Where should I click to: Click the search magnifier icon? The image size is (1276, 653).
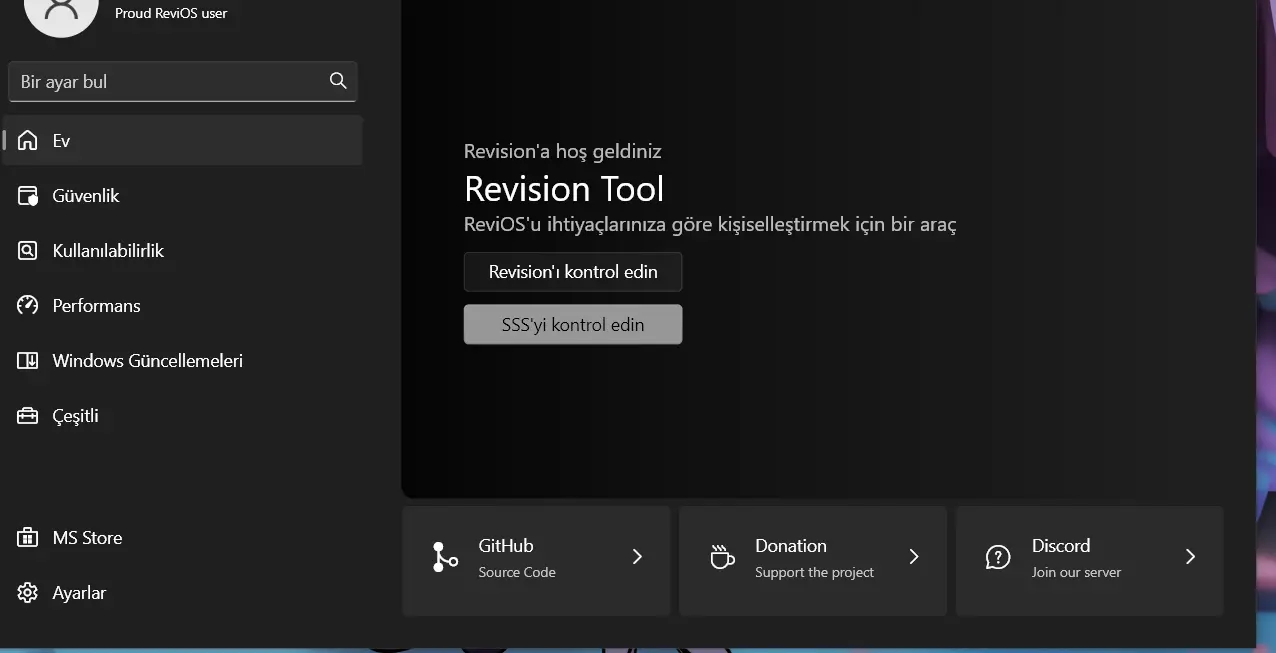point(338,81)
